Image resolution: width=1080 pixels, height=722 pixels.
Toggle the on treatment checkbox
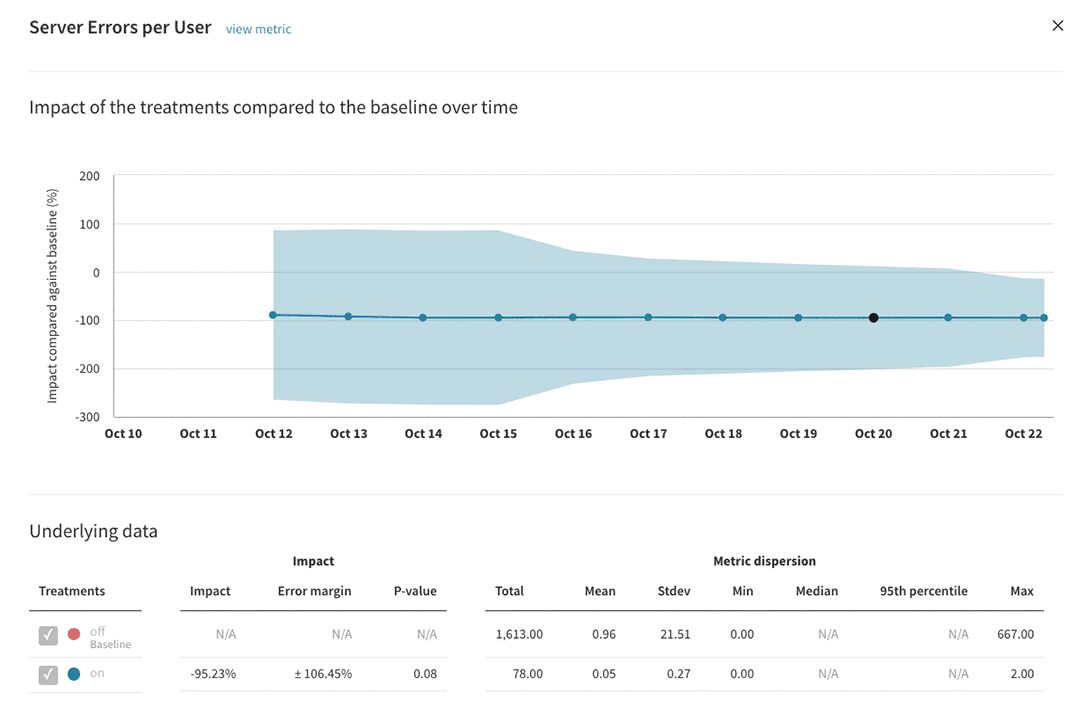[48, 674]
